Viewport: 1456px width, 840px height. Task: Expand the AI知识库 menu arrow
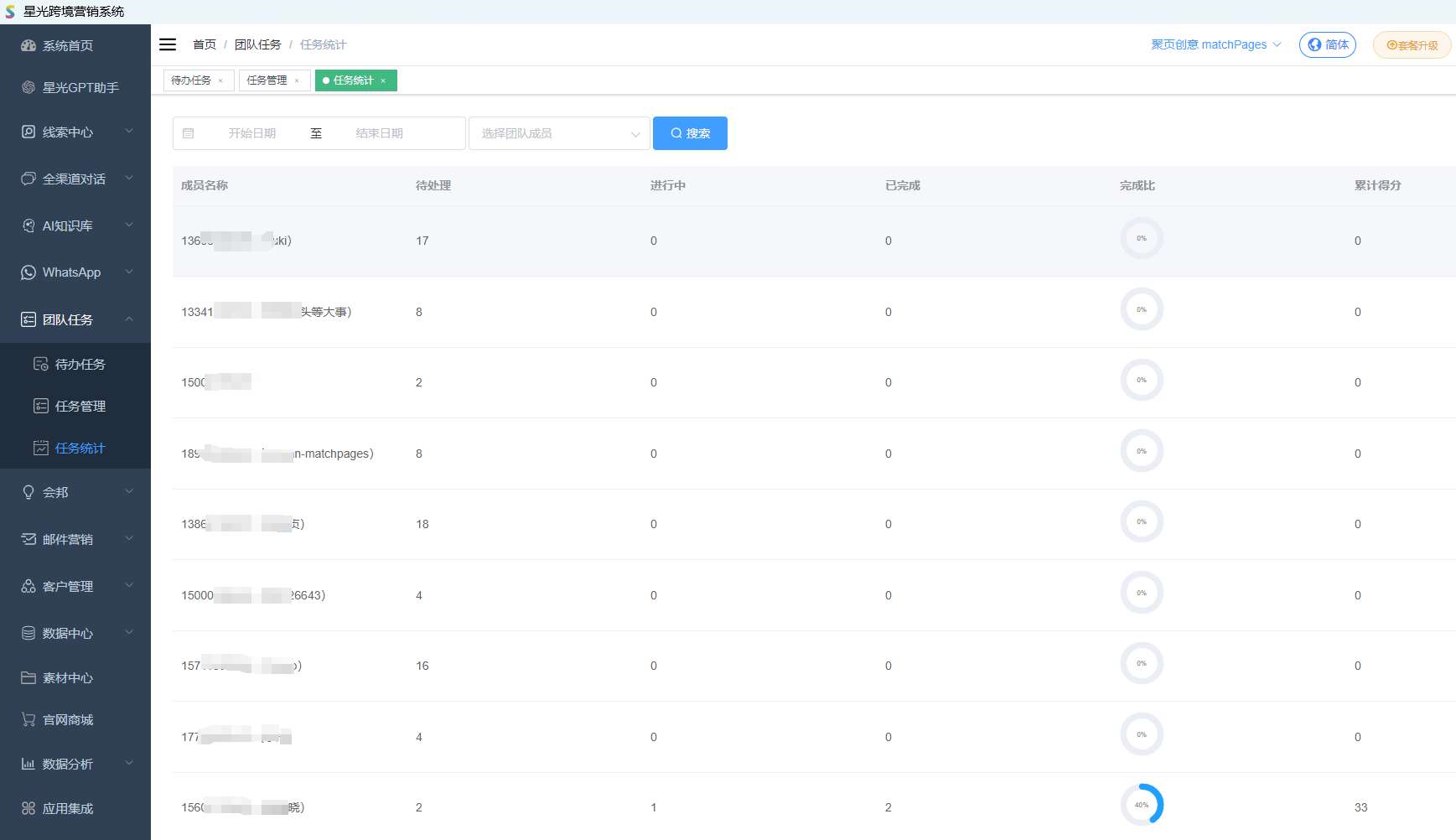(129, 225)
